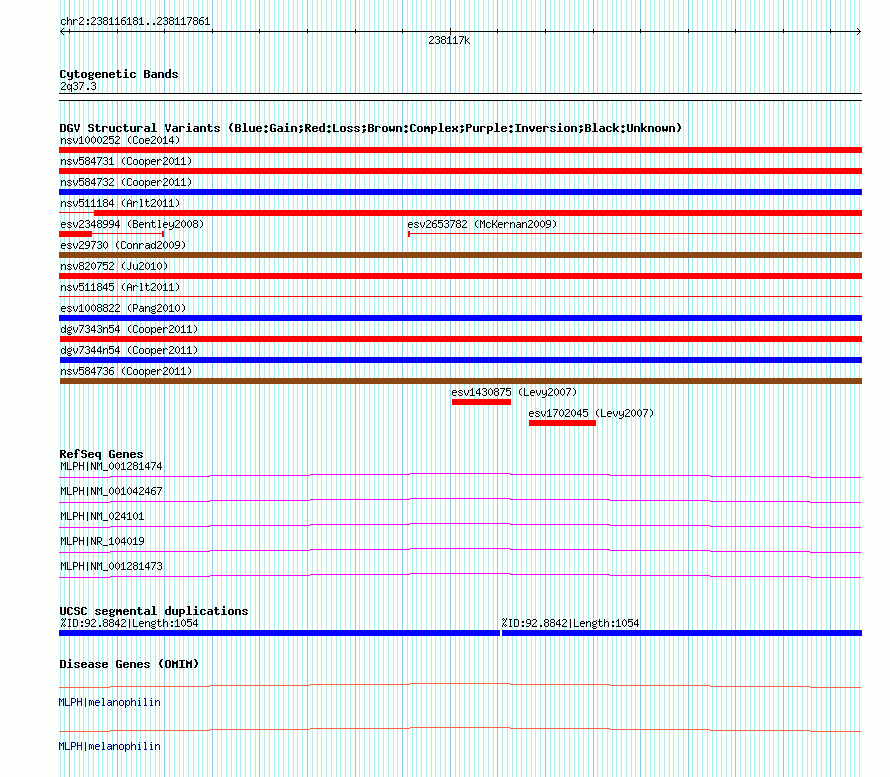Viewport: 890px width, 777px height.
Task: Click the nsv584736 (Cooper2011) label
Action: pos(126,371)
